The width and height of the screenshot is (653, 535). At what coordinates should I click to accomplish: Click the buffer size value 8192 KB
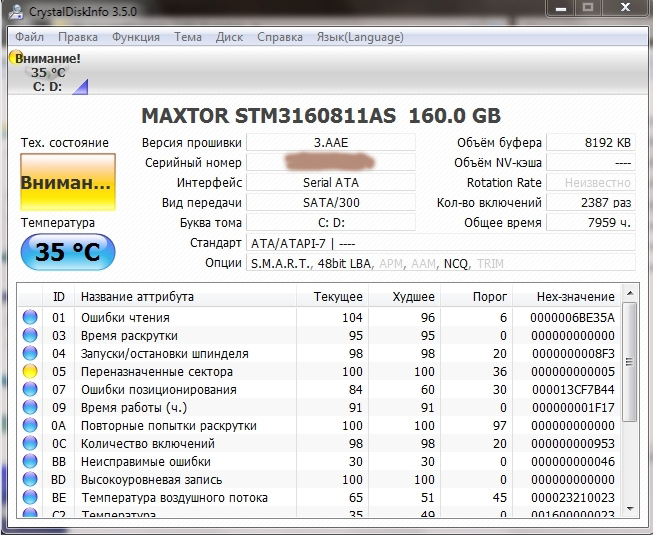point(591,142)
